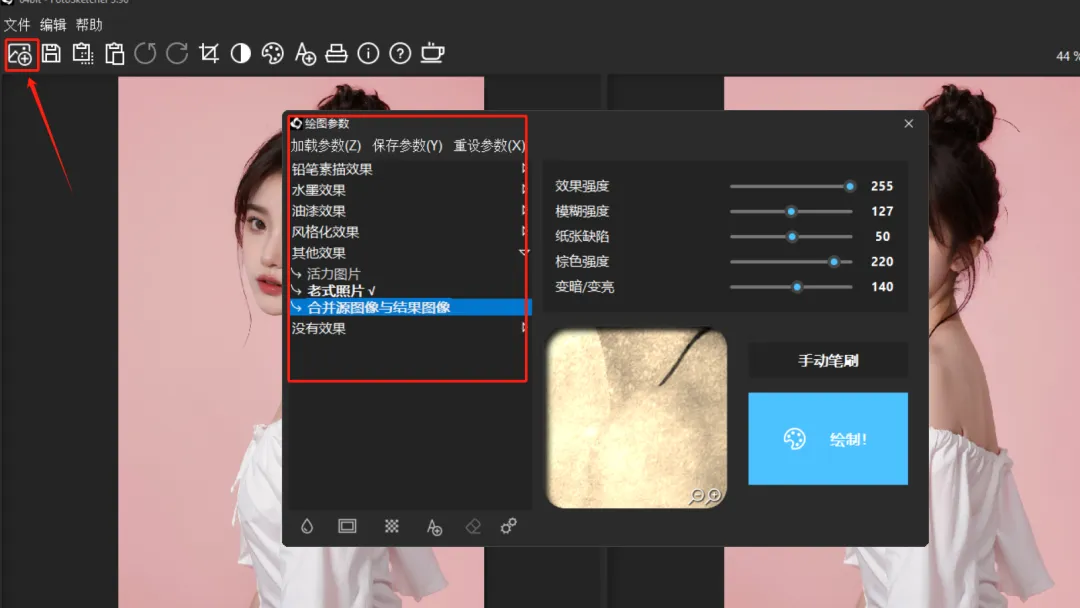The height and width of the screenshot is (608, 1080).
Task: Adjust the 模糊强度 slider
Action: point(791,211)
